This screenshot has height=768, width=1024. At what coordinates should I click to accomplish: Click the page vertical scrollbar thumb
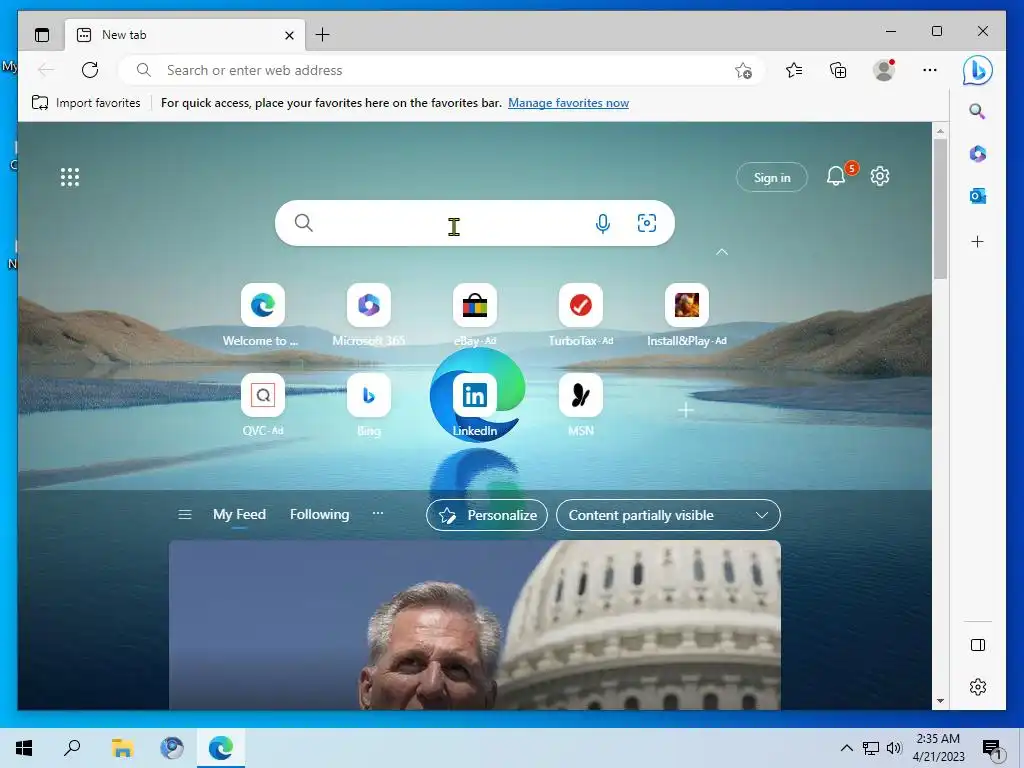(x=940, y=209)
